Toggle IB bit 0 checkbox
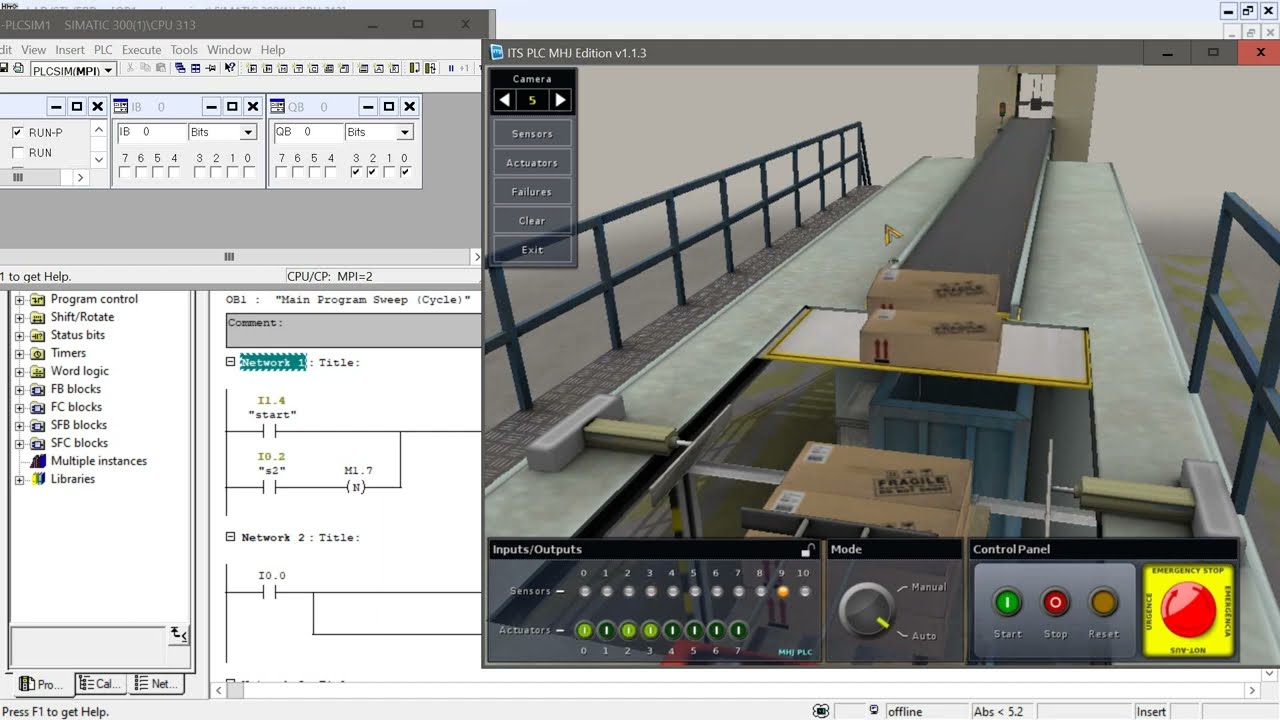Image resolution: width=1280 pixels, height=720 pixels. tap(249, 172)
